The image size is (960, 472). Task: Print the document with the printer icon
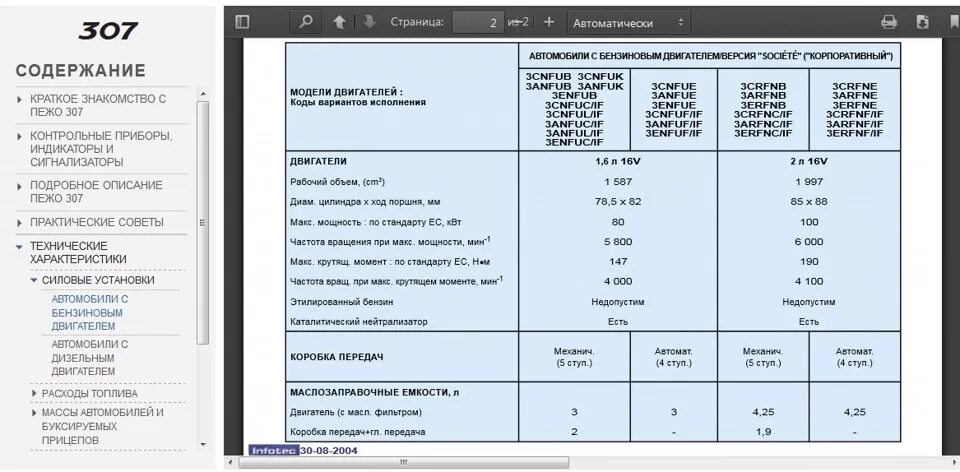pyautogui.click(x=889, y=22)
